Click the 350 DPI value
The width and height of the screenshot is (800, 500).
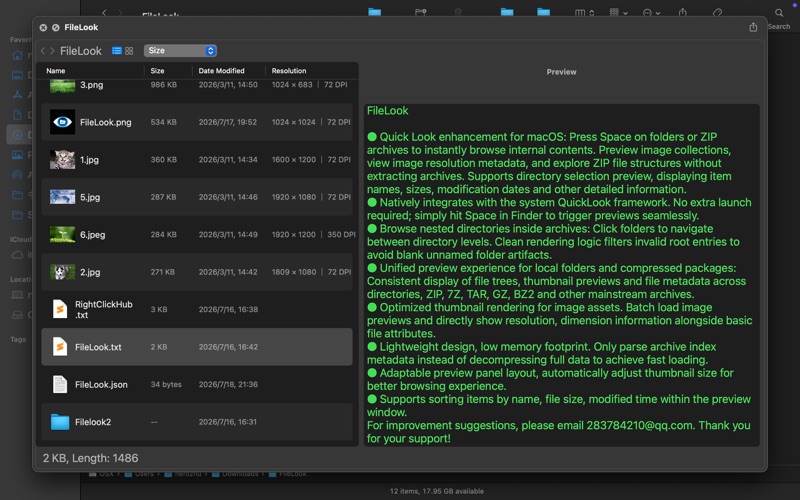click(x=341, y=235)
